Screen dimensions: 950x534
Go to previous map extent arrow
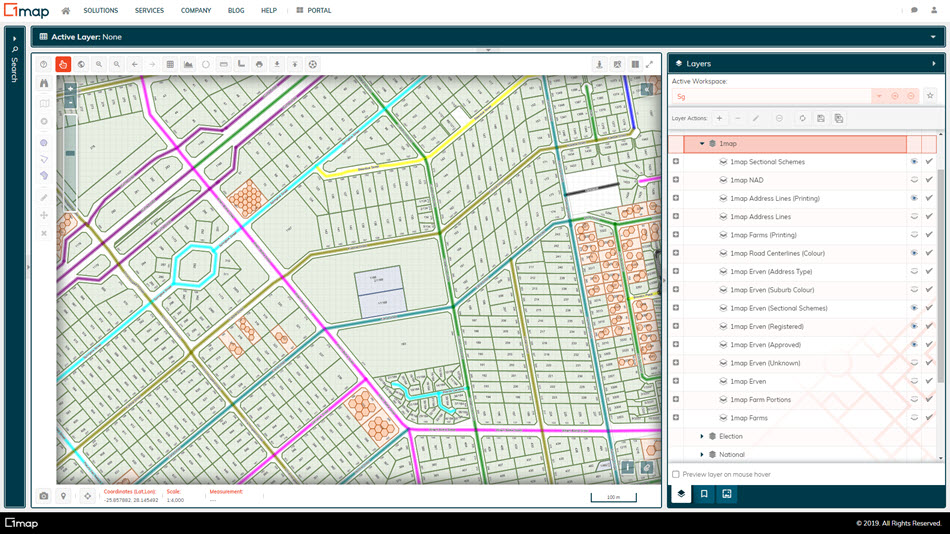pos(135,64)
